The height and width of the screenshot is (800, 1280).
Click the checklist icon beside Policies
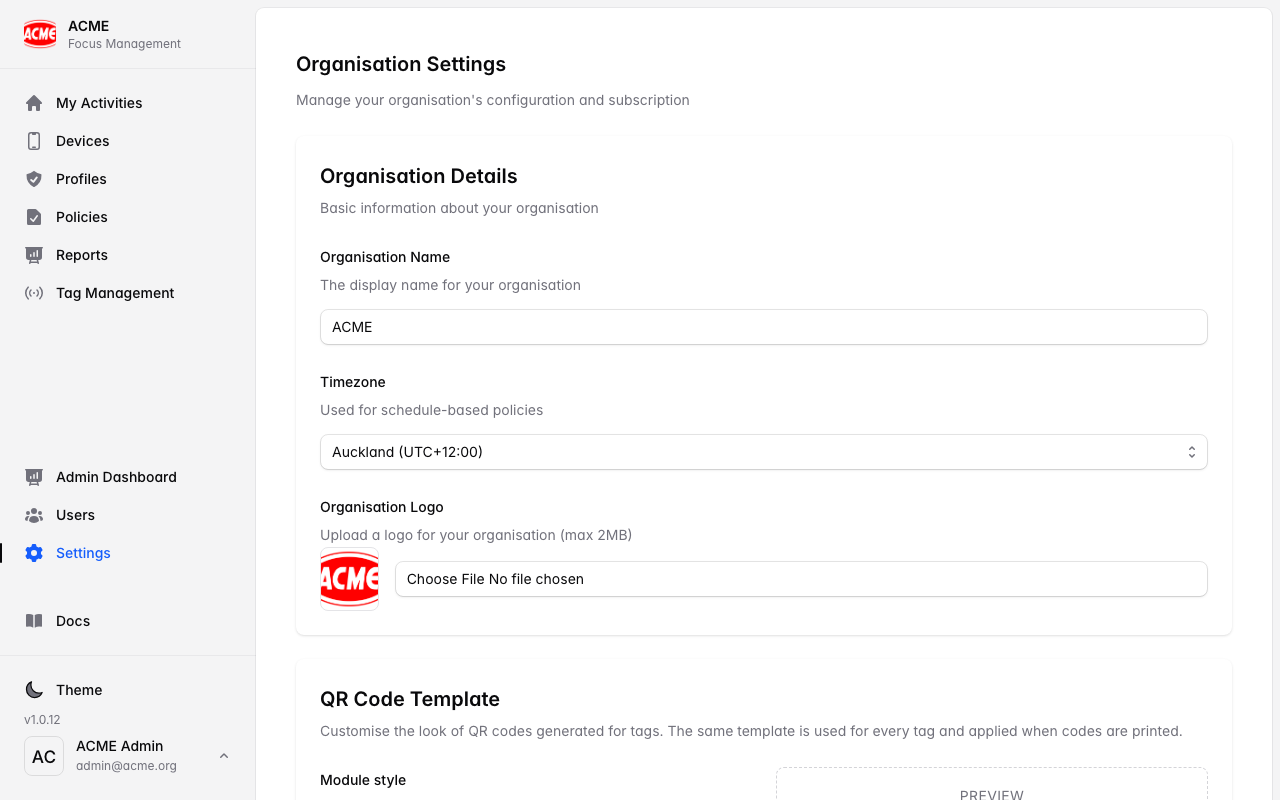34,217
